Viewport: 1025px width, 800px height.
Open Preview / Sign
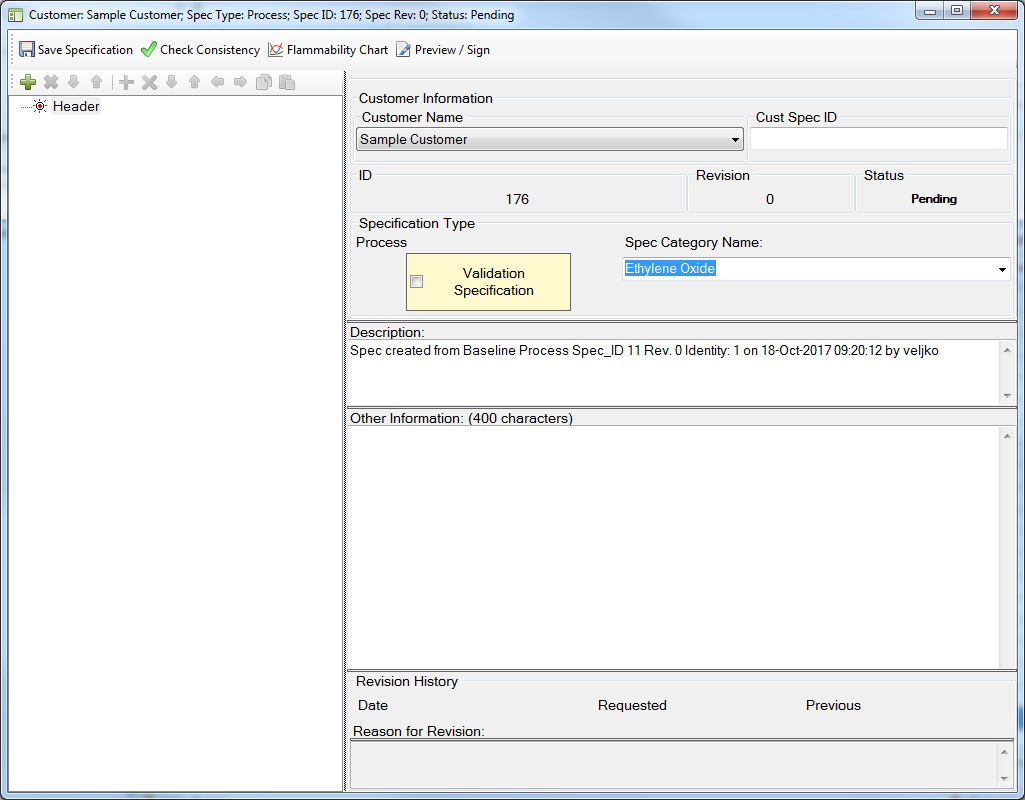(x=443, y=50)
